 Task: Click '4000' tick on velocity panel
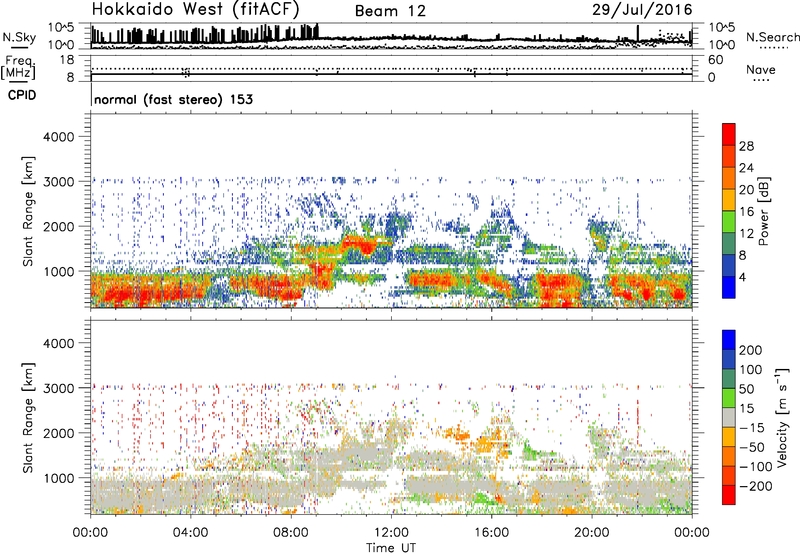coord(58,344)
